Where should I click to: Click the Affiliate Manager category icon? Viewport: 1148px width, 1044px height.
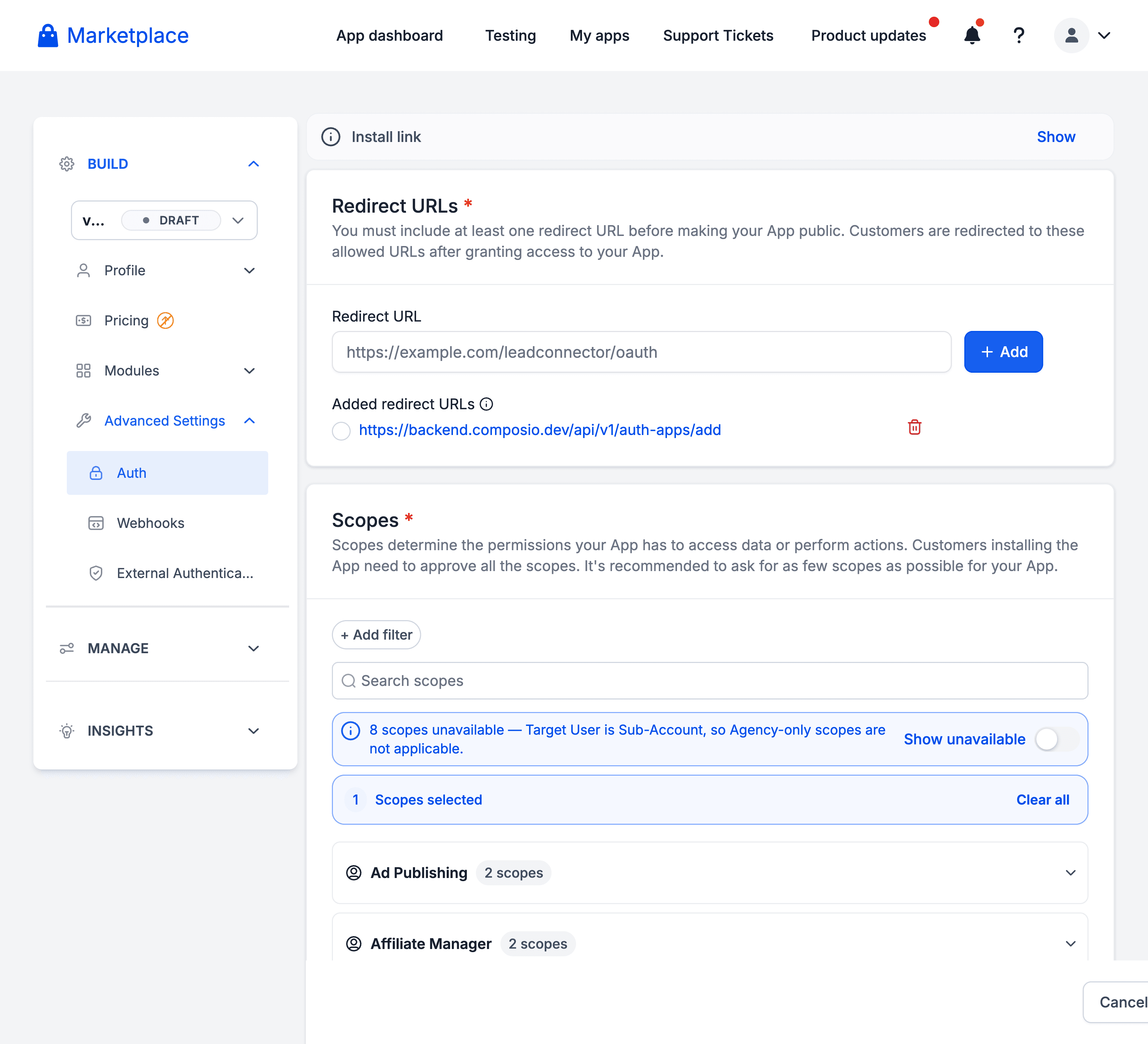tap(354, 944)
